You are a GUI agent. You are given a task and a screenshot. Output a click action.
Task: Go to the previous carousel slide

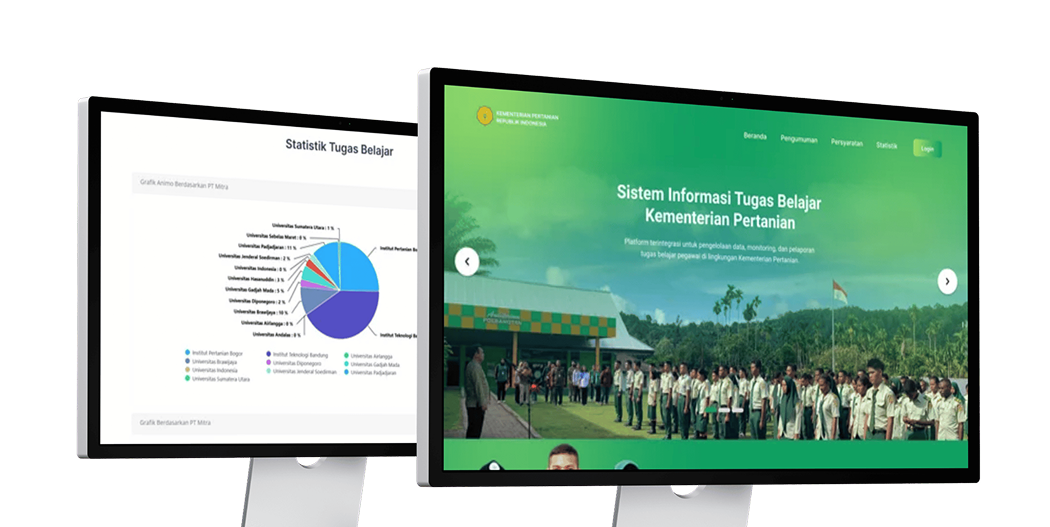(467, 262)
